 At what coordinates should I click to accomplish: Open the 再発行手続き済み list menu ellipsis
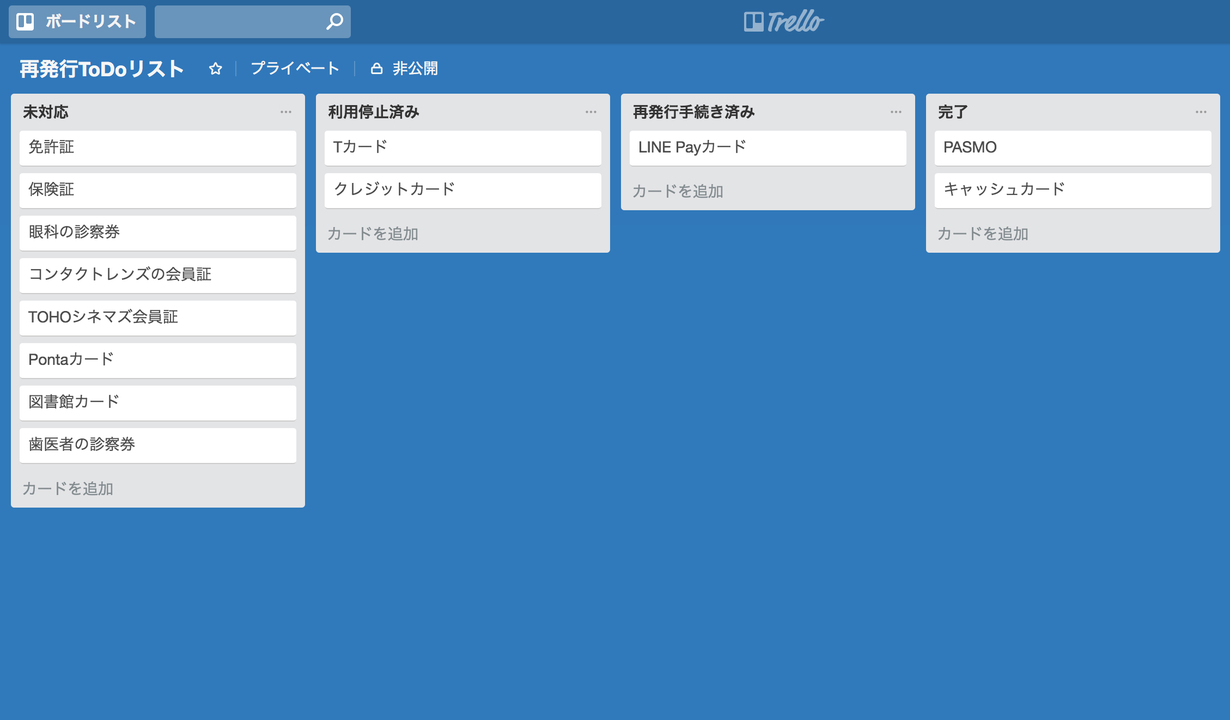click(896, 112)
